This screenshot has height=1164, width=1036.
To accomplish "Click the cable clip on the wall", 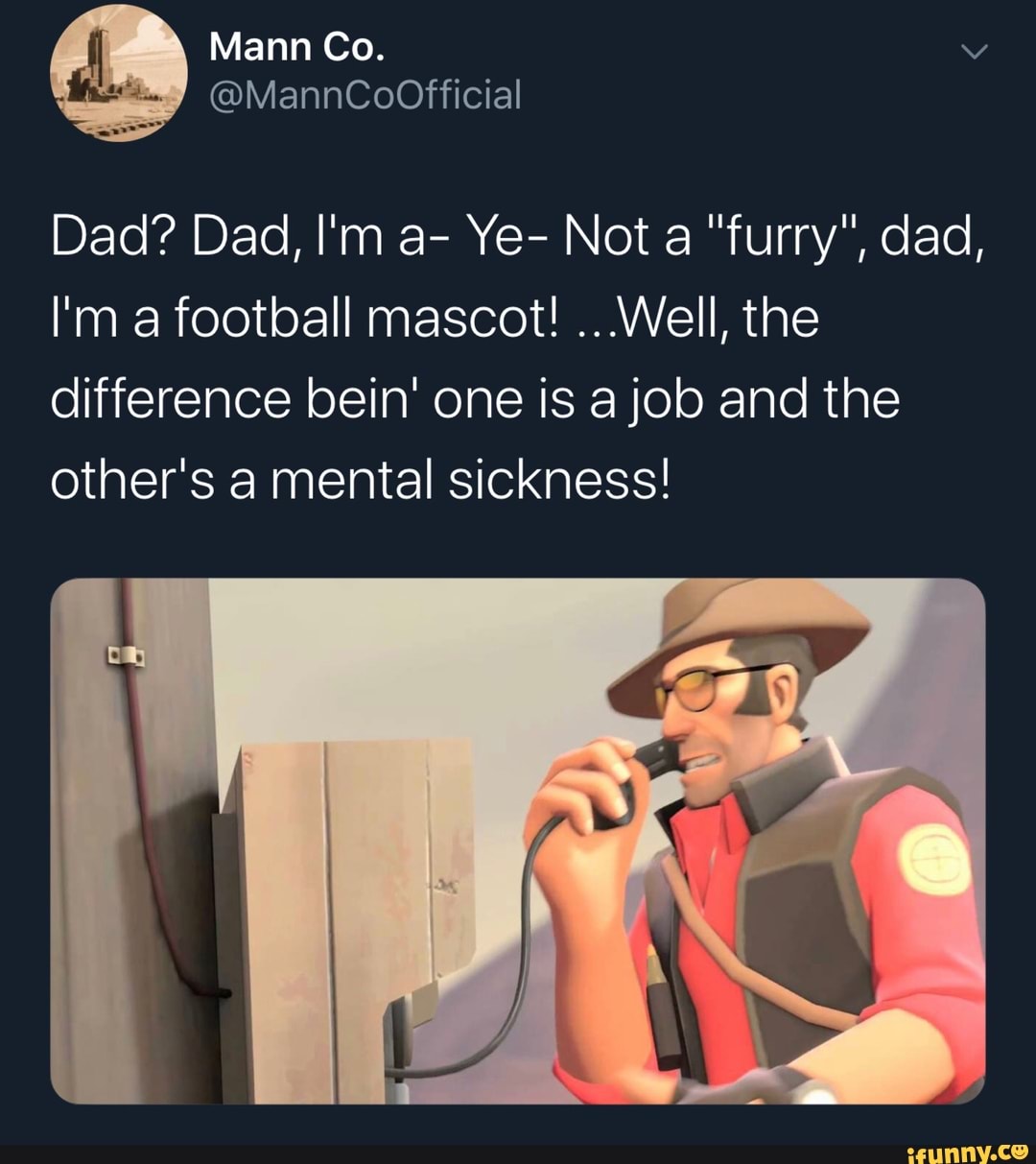I will 126,656.
